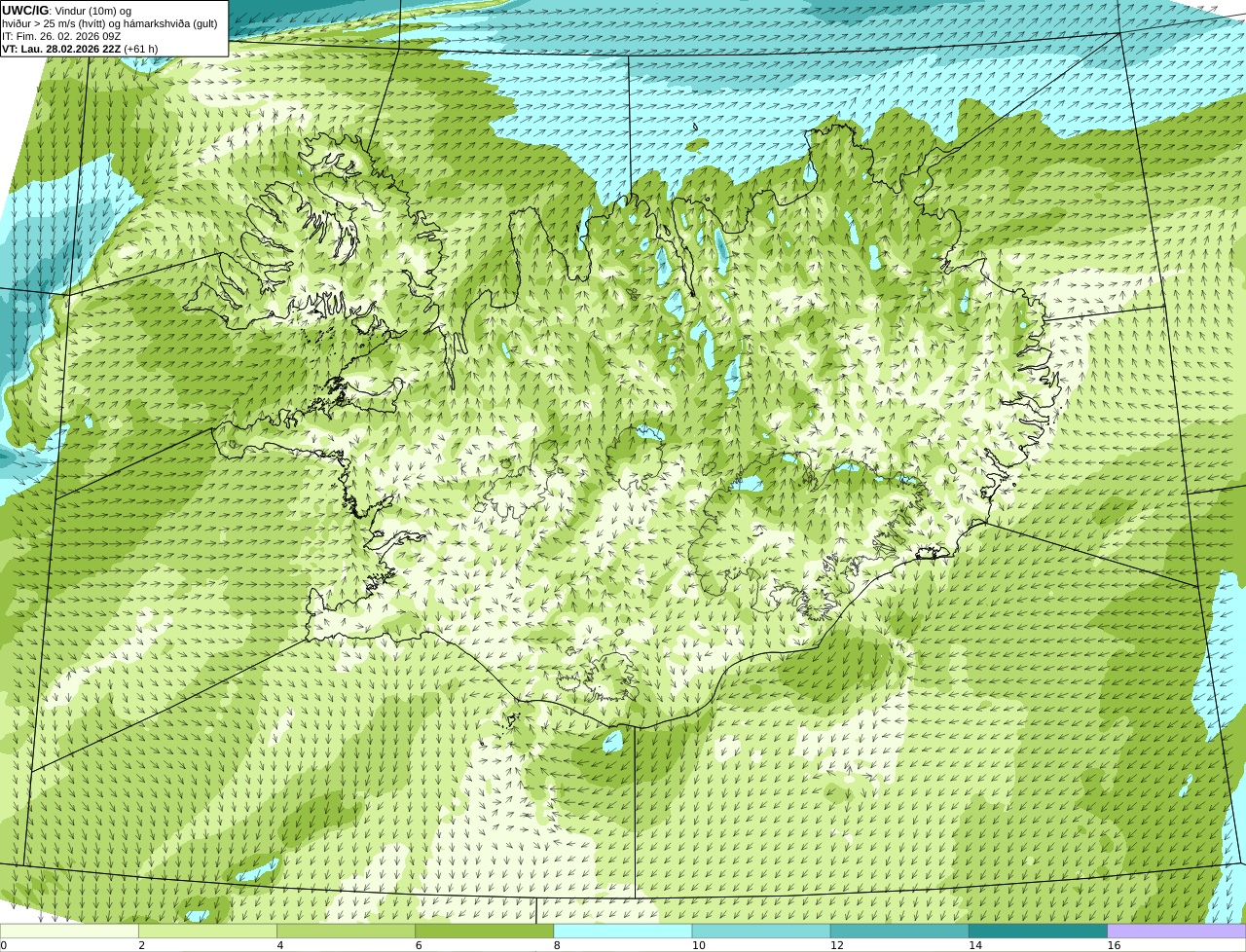Click the 10–12 m/s turquoise legend swatch
This screenshot has width=1246, height=952.
tap(761, 931)
